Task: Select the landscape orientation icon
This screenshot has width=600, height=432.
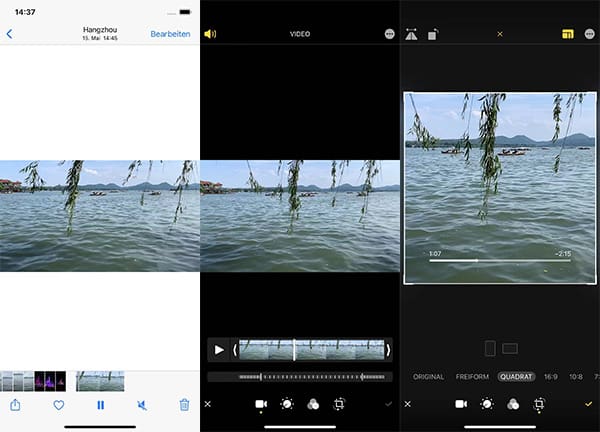Action: click(x=510, y=349)
